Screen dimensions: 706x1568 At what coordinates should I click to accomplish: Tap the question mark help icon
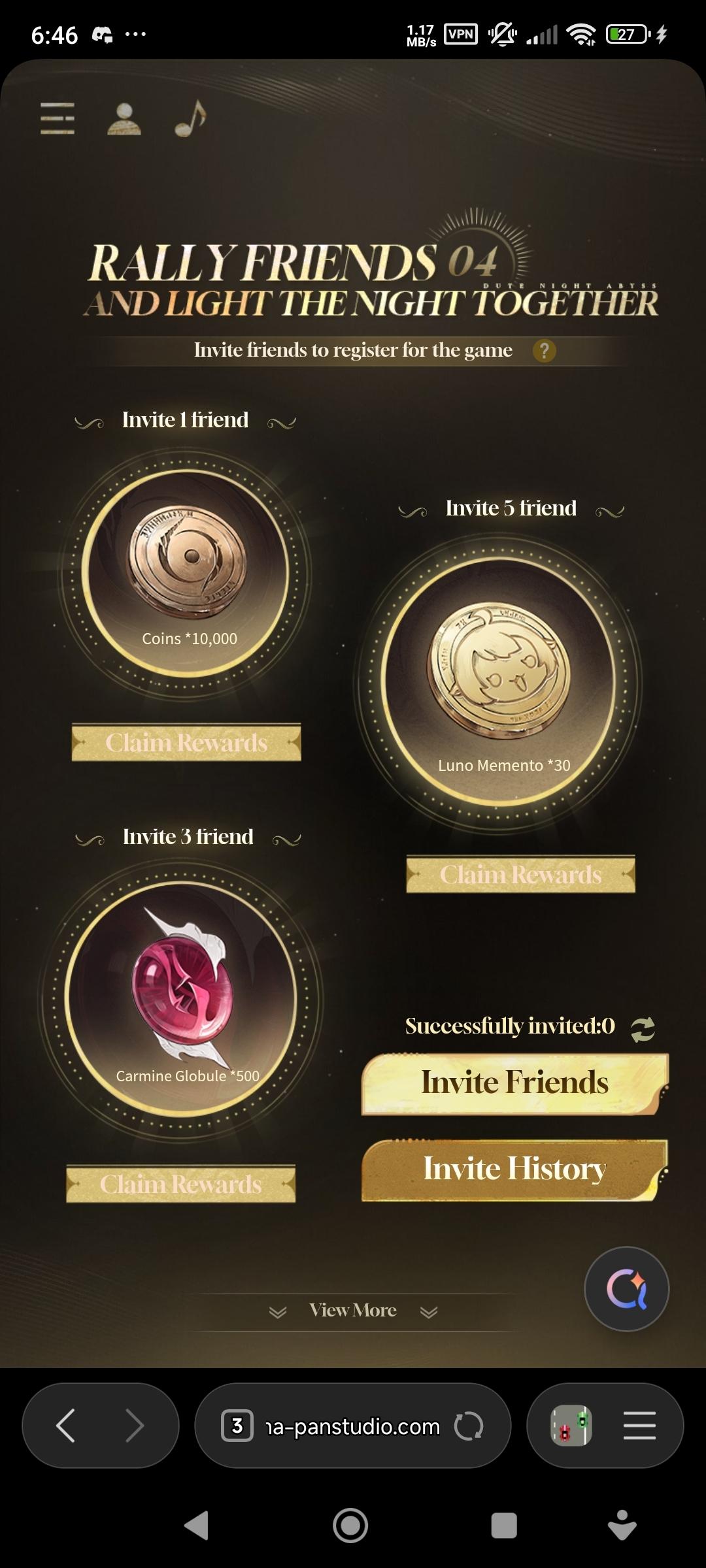[545, 351]
